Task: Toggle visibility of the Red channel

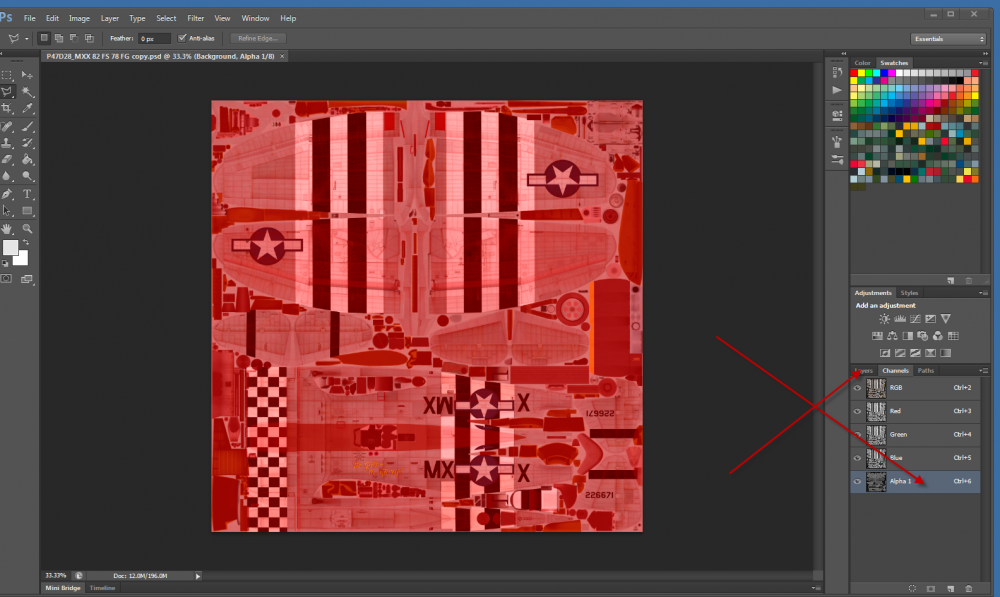Action: coord(857,411)
